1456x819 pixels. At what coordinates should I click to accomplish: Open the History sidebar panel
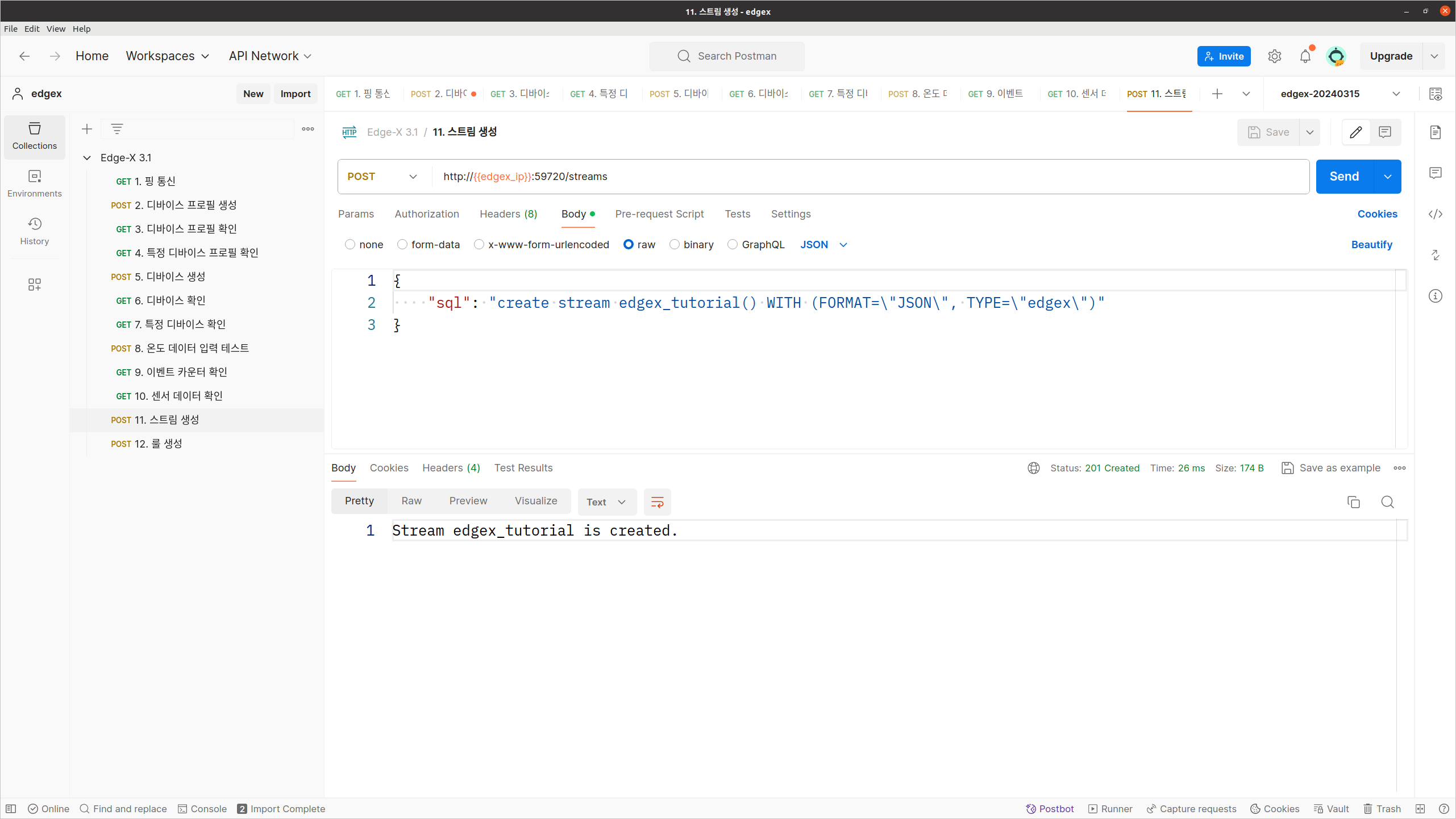click(35, 232)
